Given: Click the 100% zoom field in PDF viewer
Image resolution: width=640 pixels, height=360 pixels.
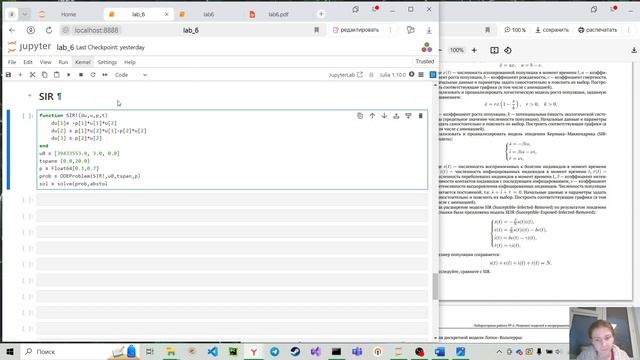Looking at the screenshot, I should (x=456, y=50).
